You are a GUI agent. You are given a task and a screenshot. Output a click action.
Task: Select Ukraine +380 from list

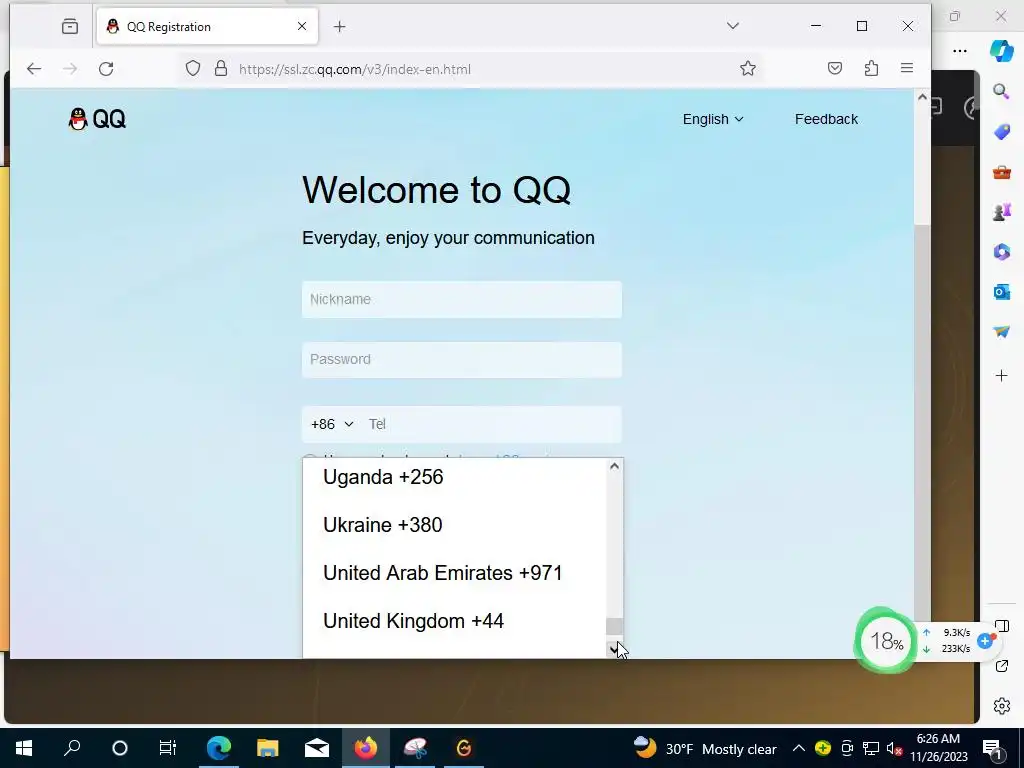click(x=455, y=525)
